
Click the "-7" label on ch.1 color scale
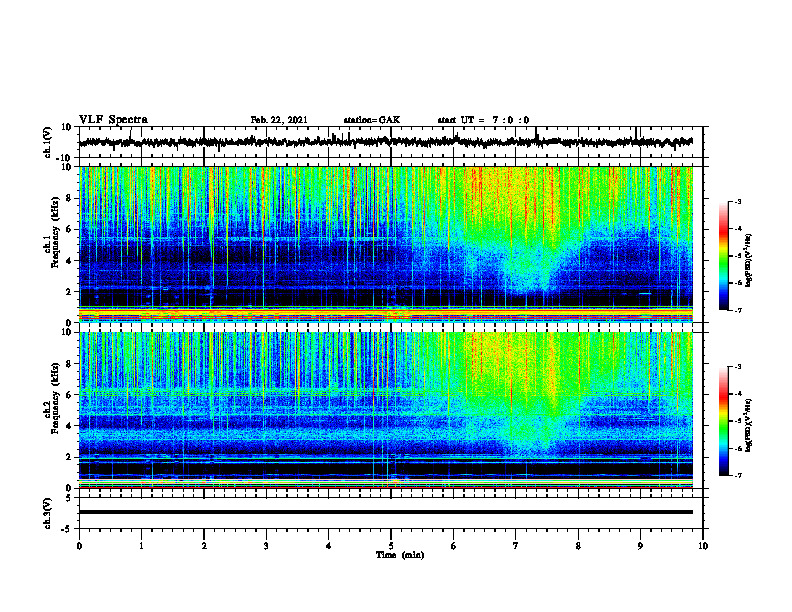(x=738, y=310)
